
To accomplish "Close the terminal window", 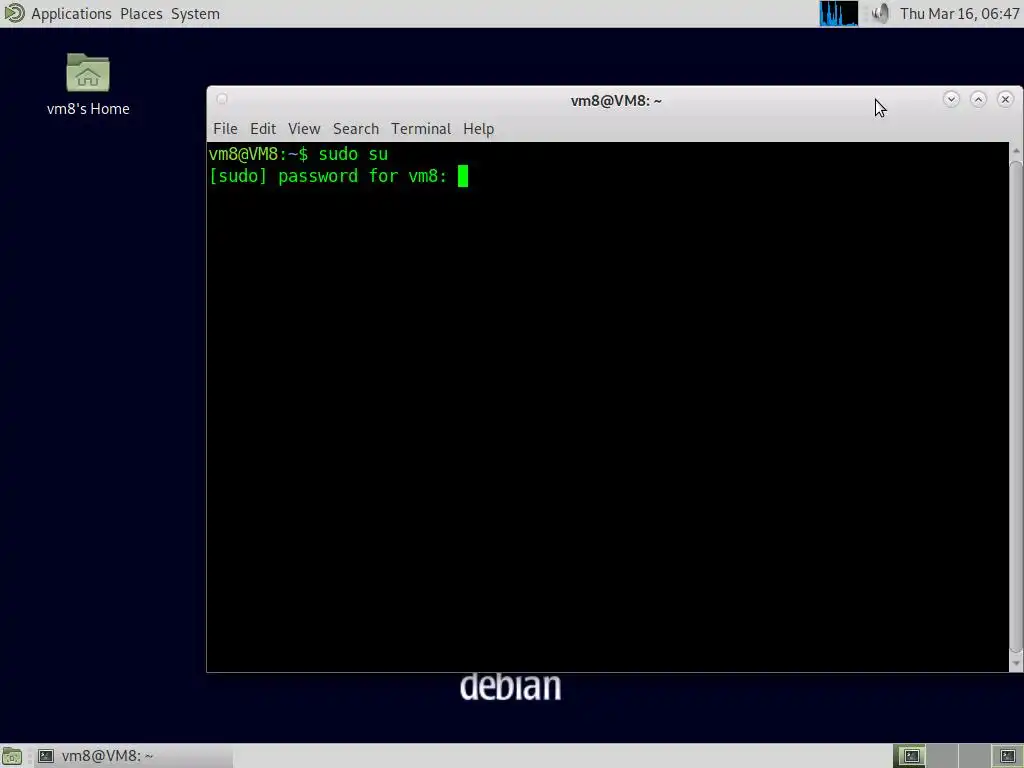I will coord(1005,99).
